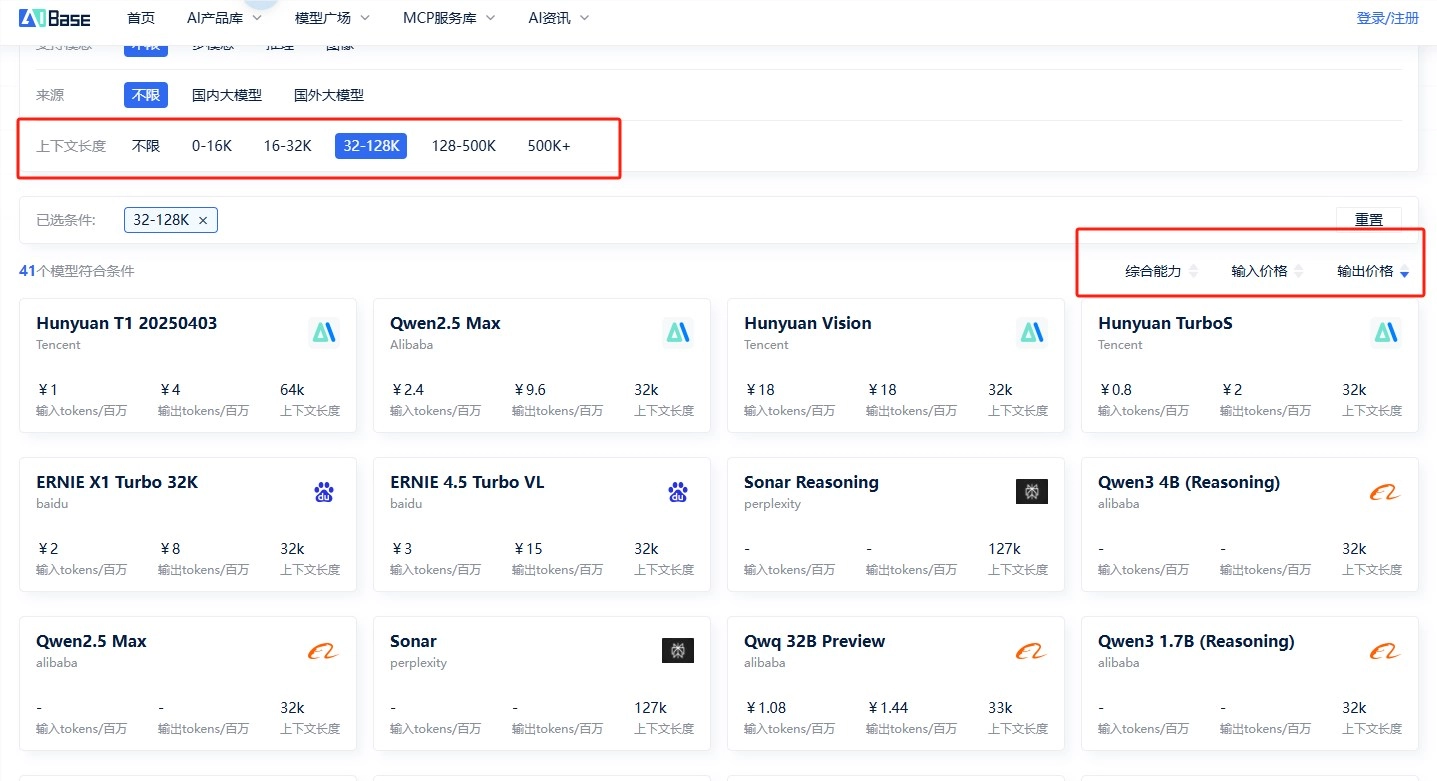
Task: Expand the AI产品库 menu
Action: click(224, 18)
